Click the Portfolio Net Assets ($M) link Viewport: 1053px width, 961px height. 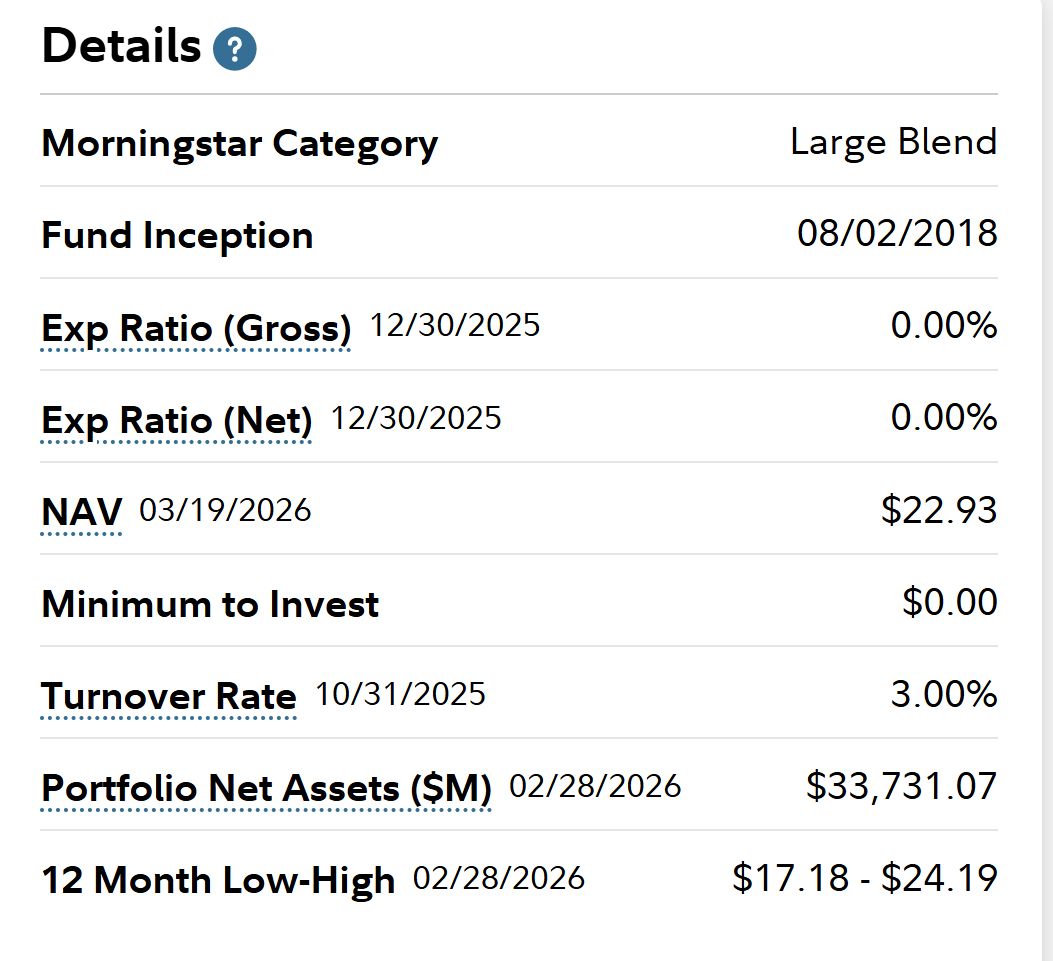tap(266, 788)
